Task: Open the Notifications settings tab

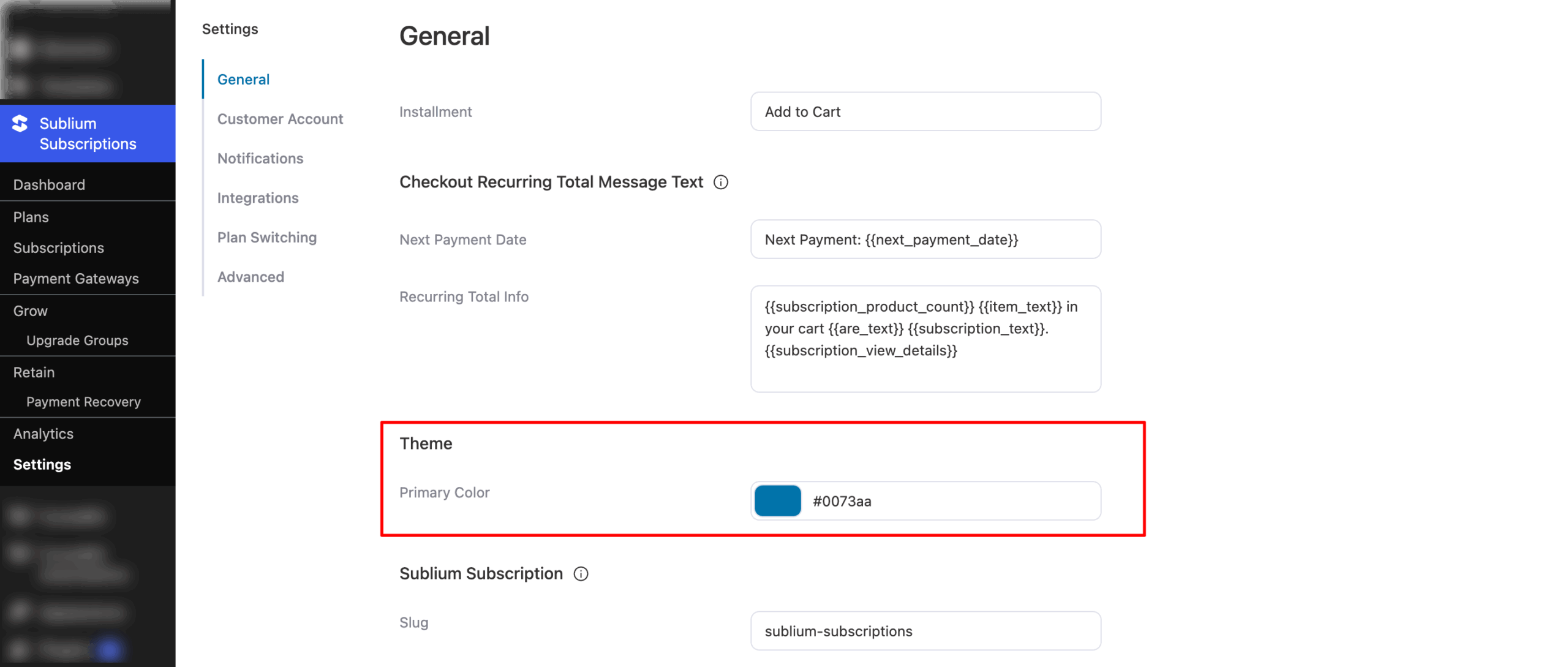Action: [x=260, y=159]
